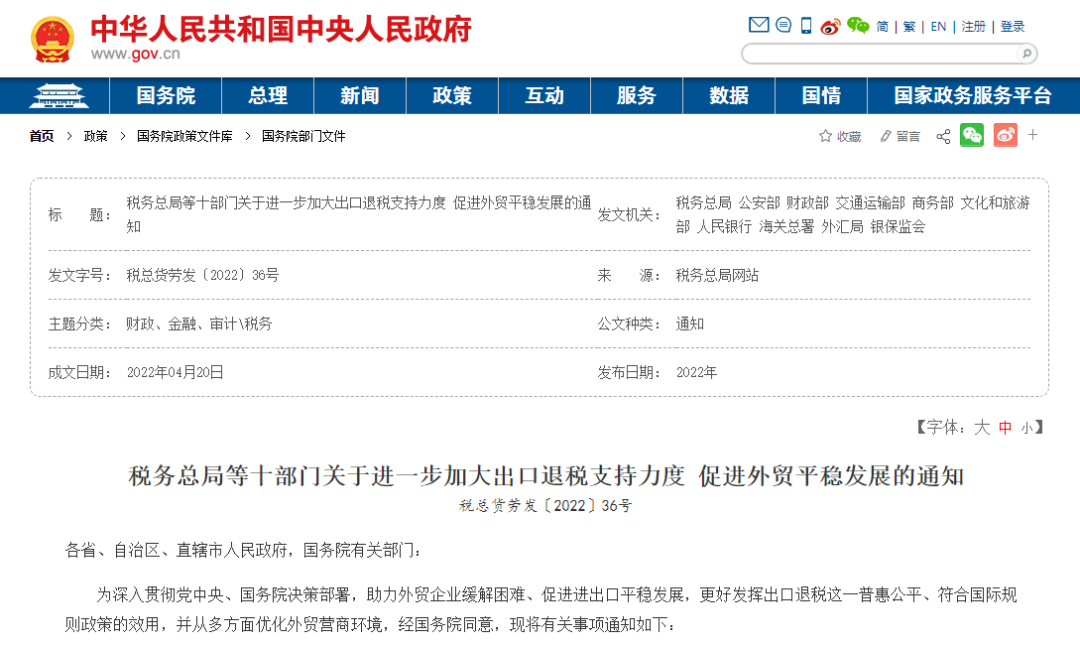Click the 中华人民共和国中央人民政府 title

click(x=281, y=29)
